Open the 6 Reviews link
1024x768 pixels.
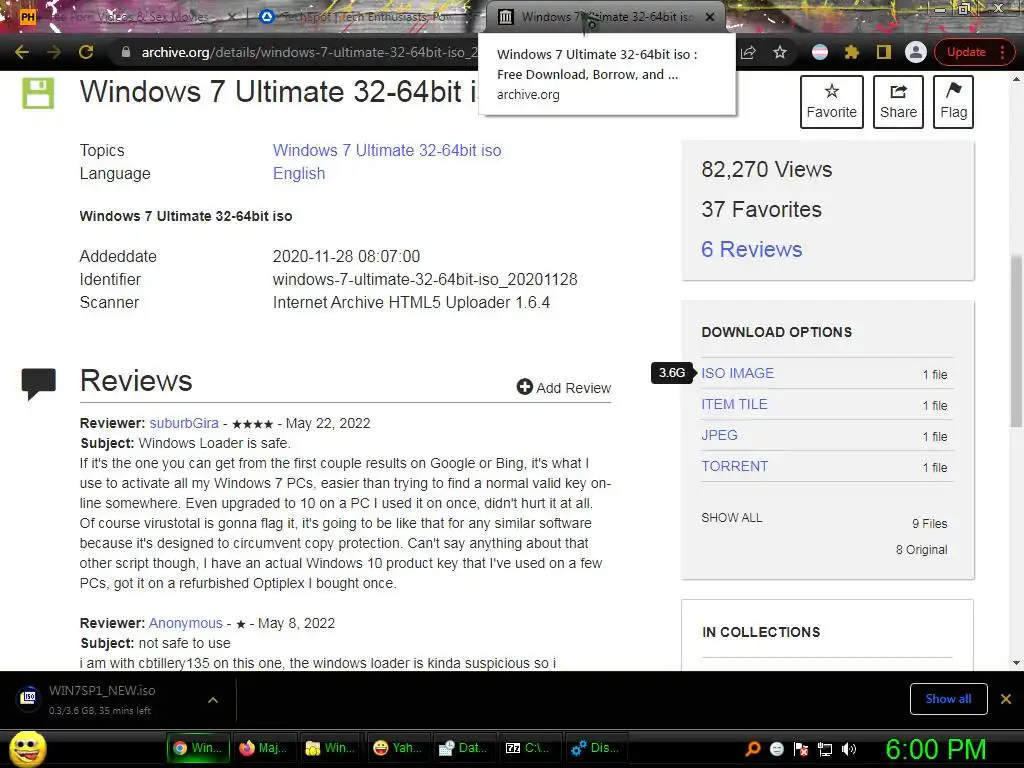751,249
